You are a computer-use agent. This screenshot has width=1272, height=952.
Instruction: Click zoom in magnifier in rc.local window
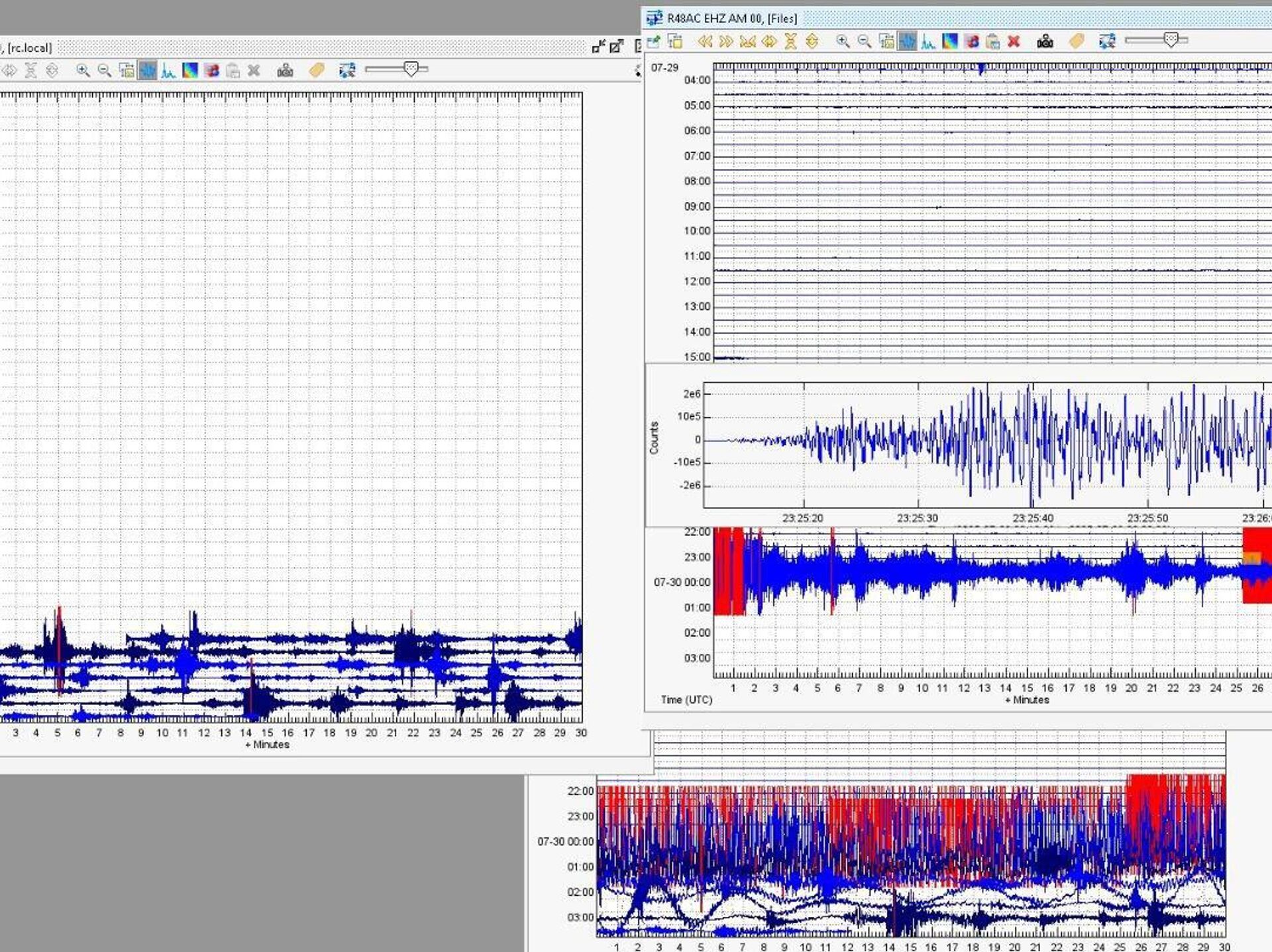83,70
